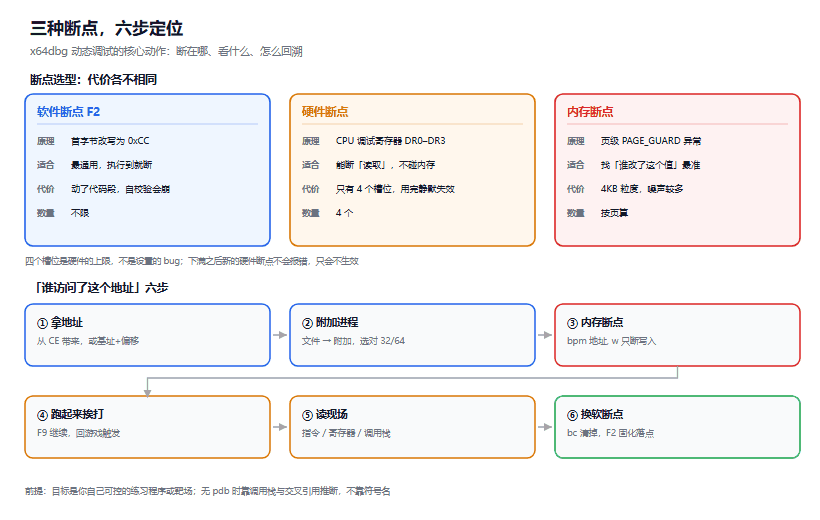The height and width of the screenshot is (520, 820).
Task: Click 只有 4 个槽位 cost line
Action: coord(395,189)
